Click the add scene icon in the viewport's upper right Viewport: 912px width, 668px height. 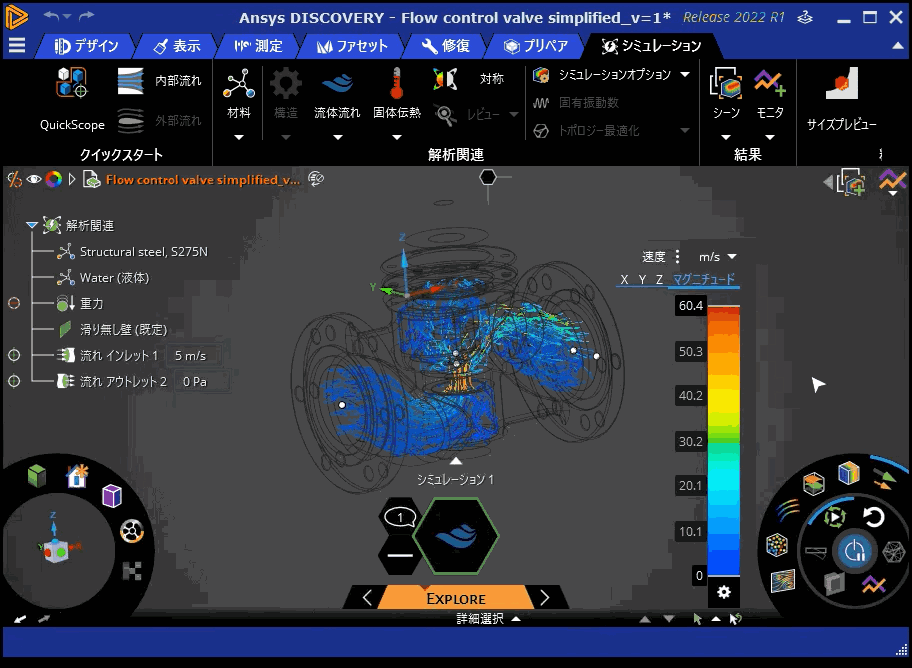click(851, 182)
